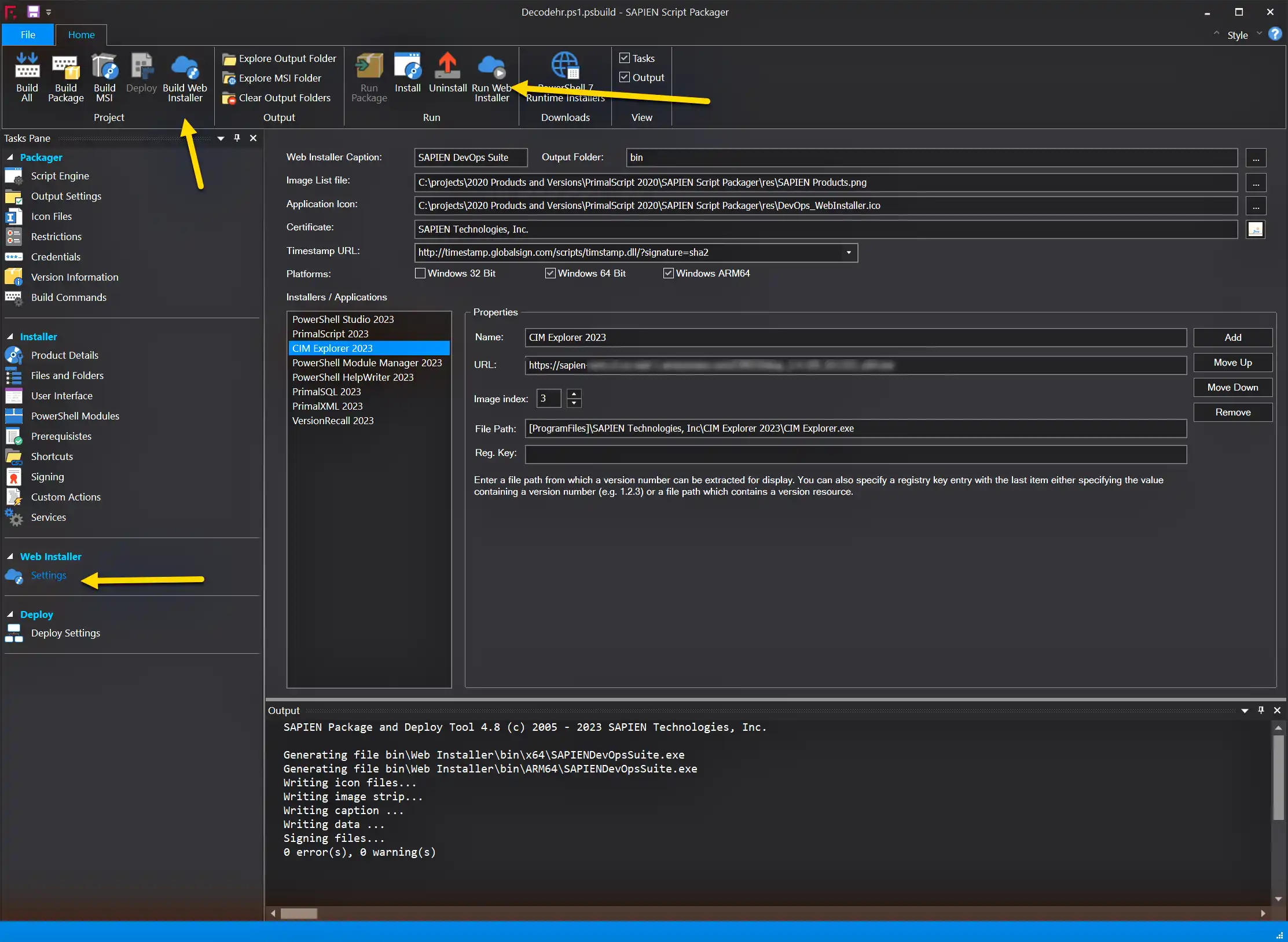The image size is (1288, 942).
Task: Click the Build All ribbon icon
Action: pos(27,78)
